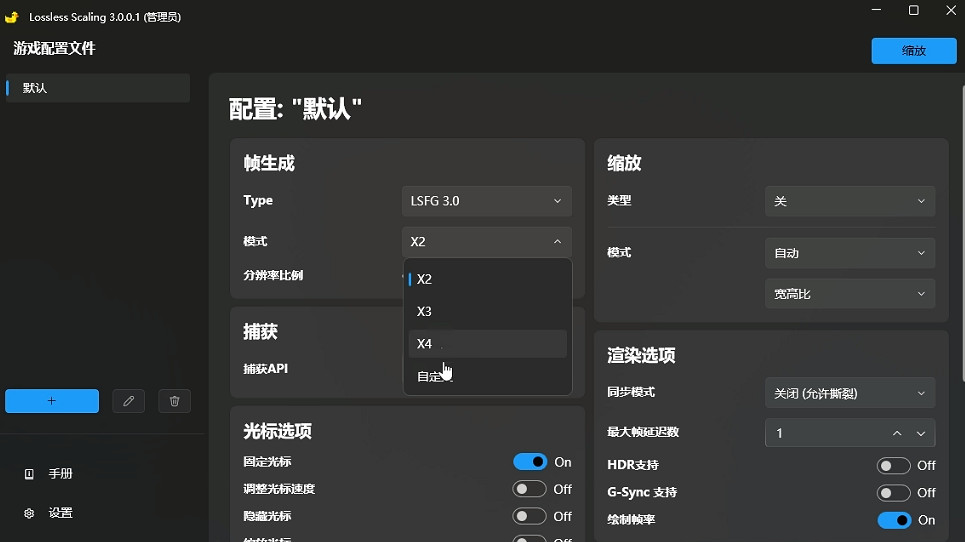965x542 pixels.
Task: Open 设置 via the gear icon
Action: (x=29, y=513)
